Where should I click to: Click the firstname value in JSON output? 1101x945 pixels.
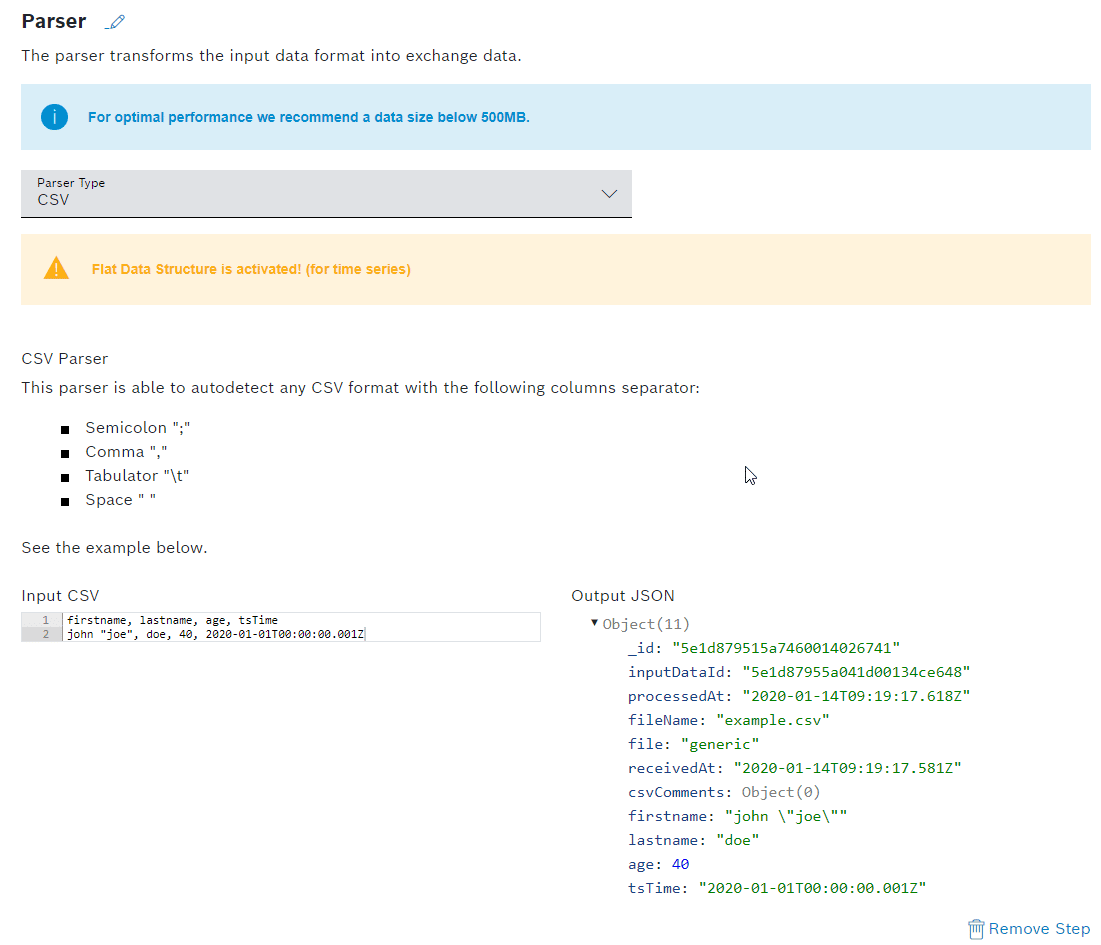pyautogui.click(x=786, y=816)
